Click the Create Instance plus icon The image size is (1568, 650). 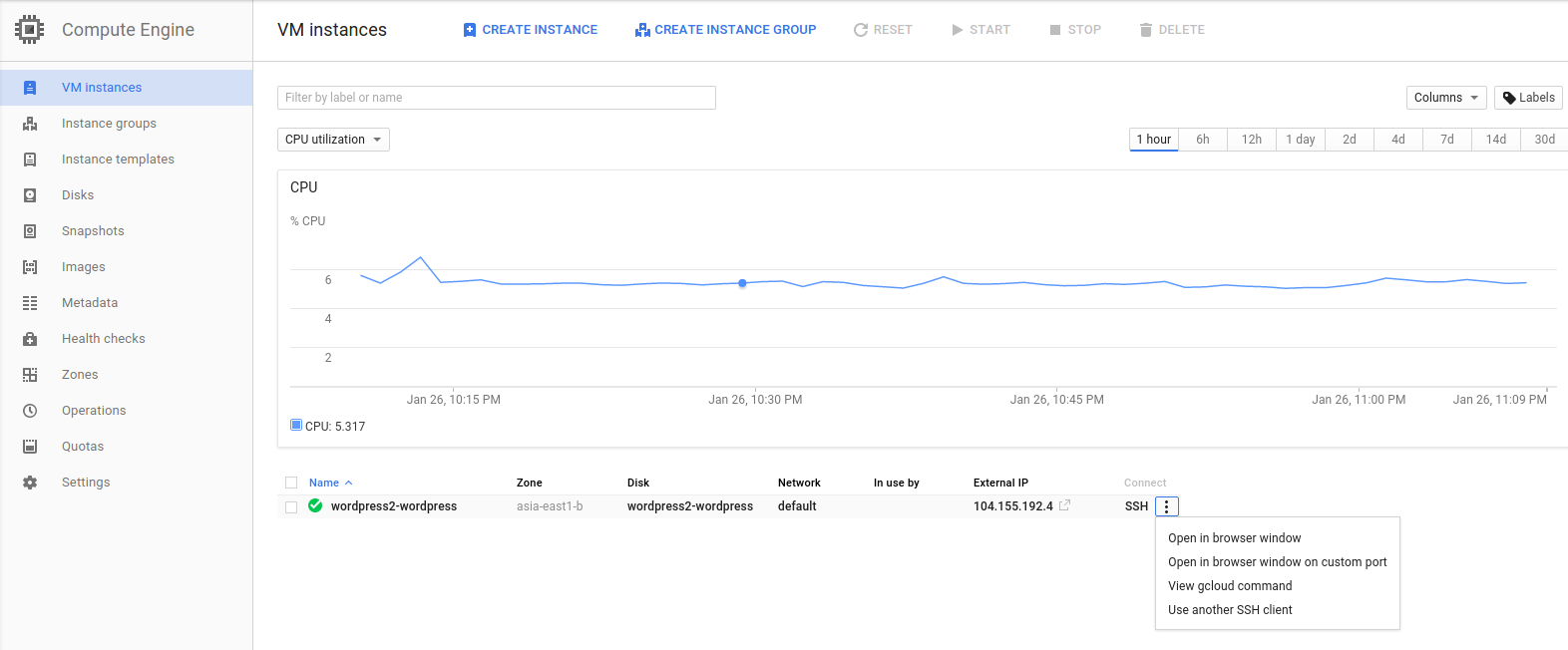pyautogui.click(x=470, y=30)
